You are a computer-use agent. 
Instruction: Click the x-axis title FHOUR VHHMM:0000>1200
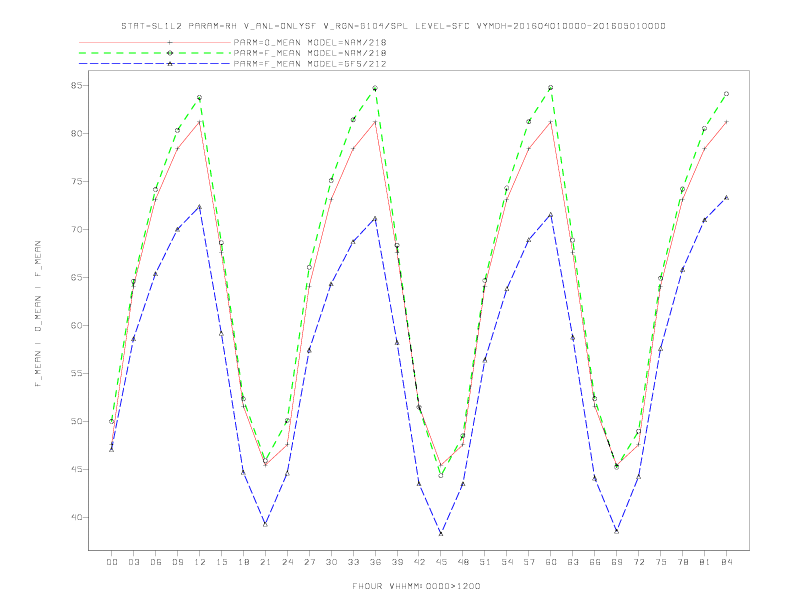tap(416, 586)
